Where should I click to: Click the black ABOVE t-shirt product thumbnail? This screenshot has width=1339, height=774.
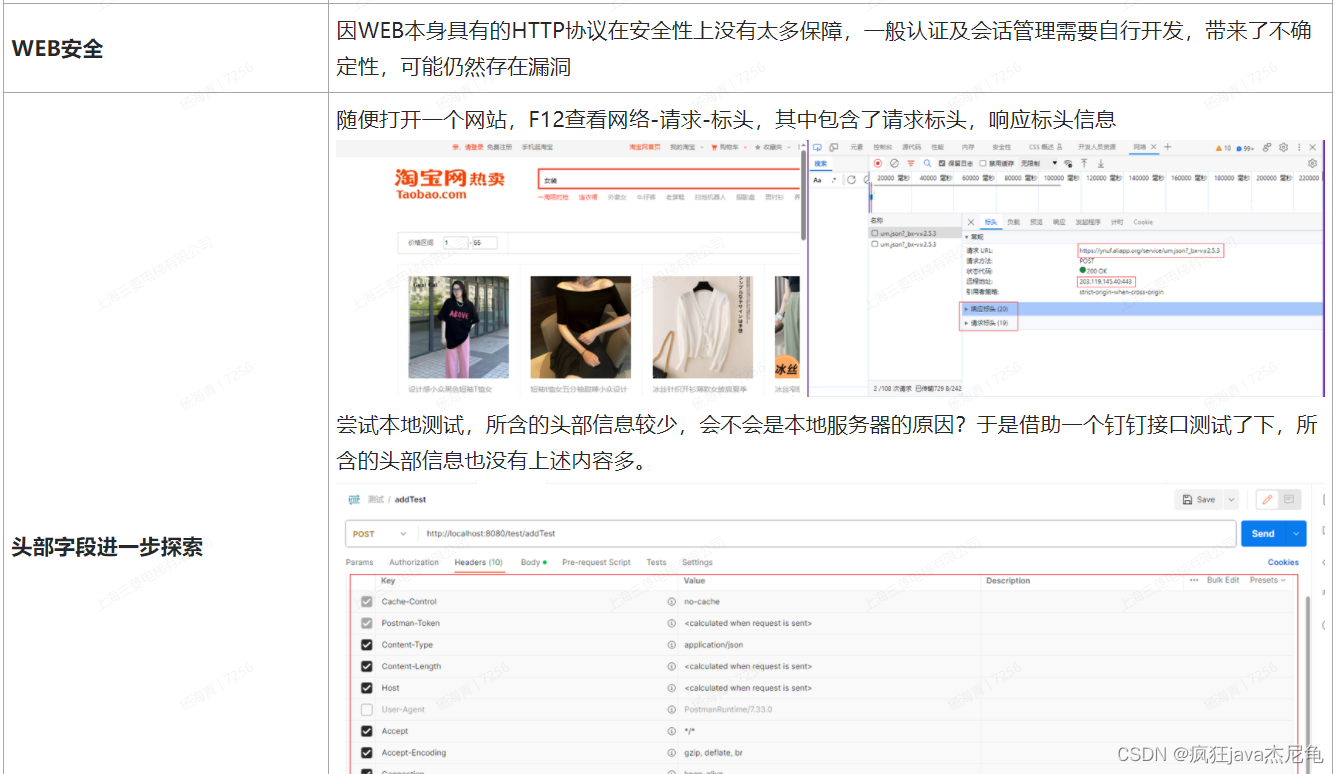(459, 326)
